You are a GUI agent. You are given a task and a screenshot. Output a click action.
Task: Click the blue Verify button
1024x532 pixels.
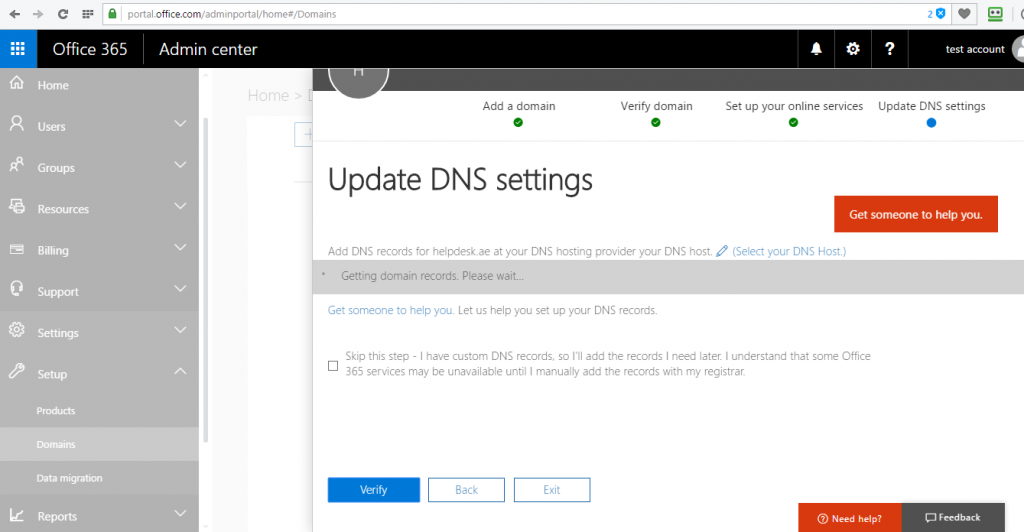pyautogui.click(x=374, y=490)
